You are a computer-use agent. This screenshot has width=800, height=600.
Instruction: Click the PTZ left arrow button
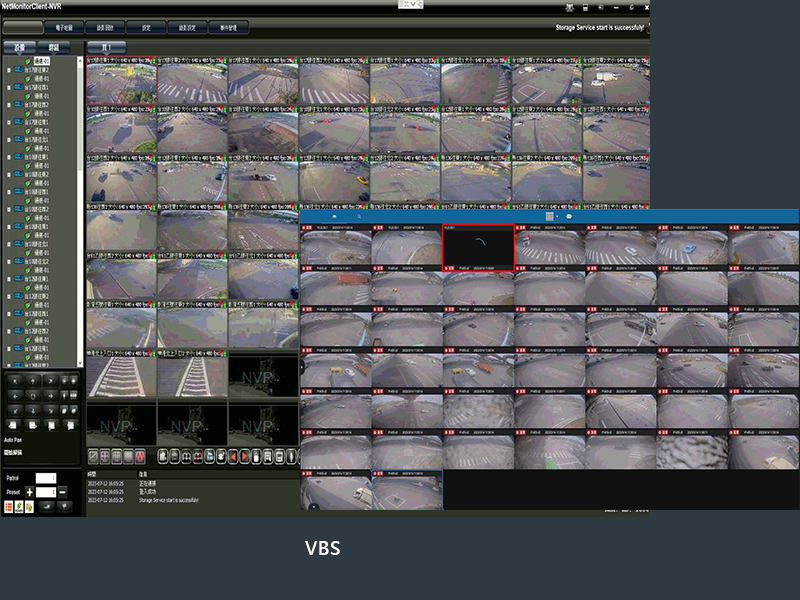[x=14, y=395]
